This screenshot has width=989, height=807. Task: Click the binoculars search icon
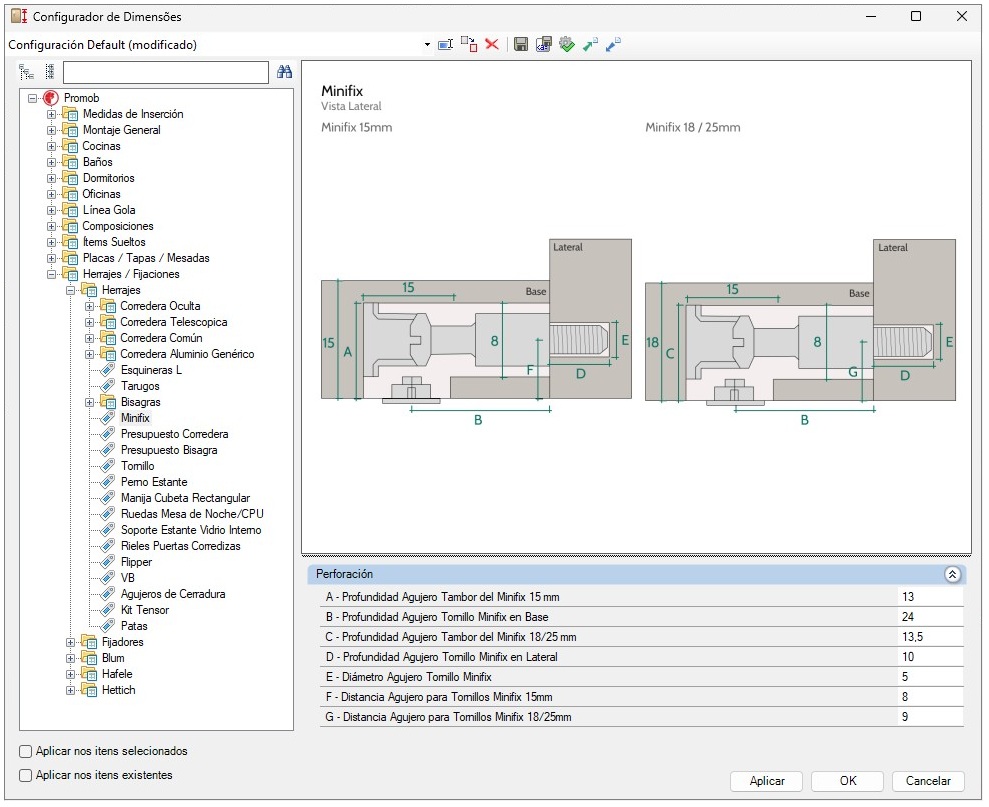coord(284,72)
